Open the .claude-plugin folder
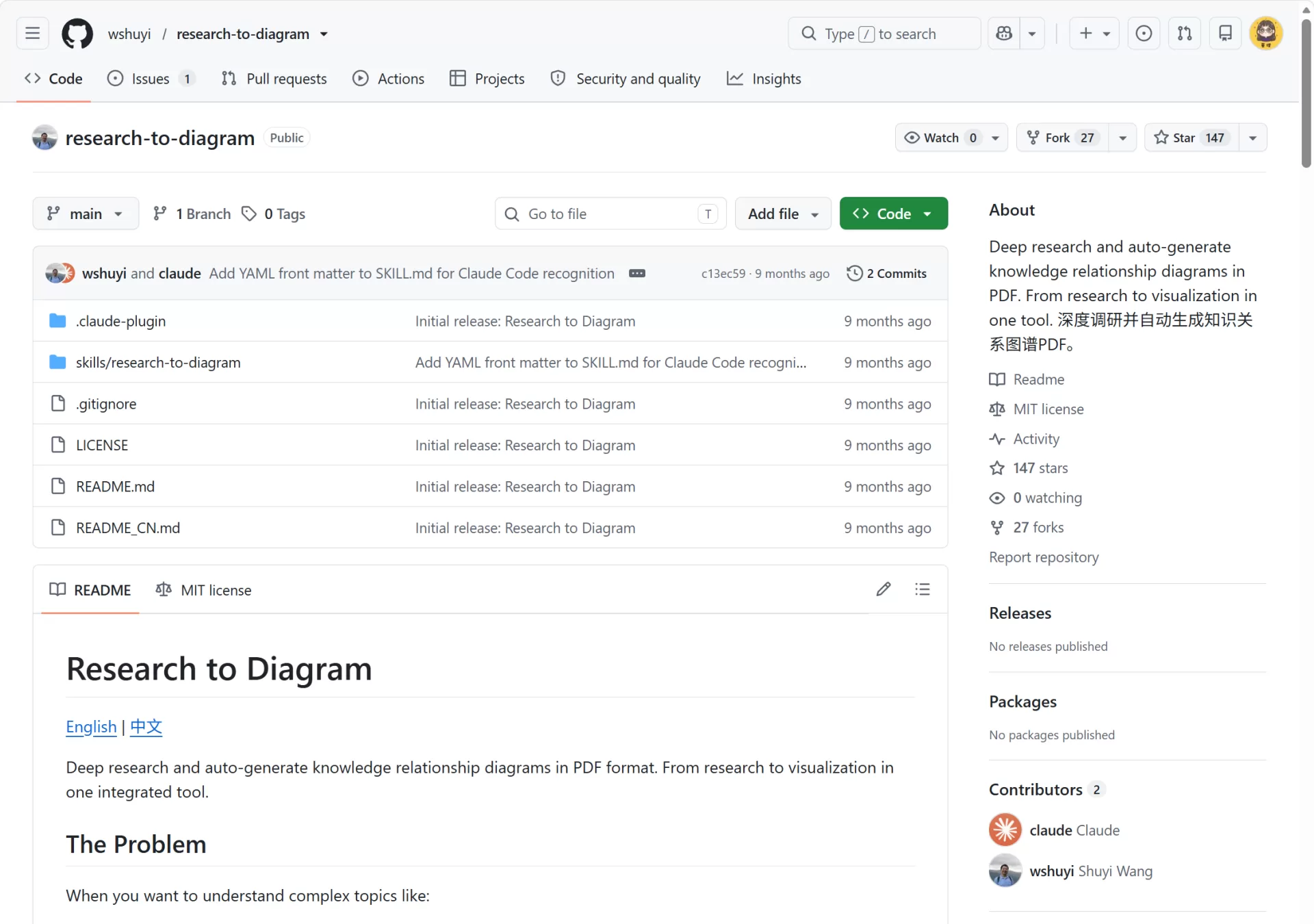1314x924 pixels. 120,321
